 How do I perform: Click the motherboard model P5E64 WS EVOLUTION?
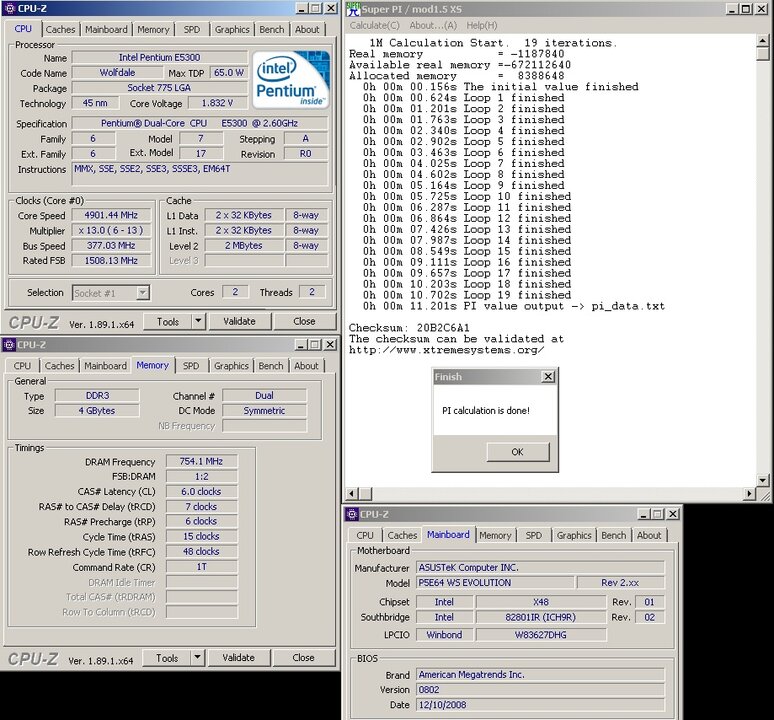pyautogui.click(x=495, y=583)
